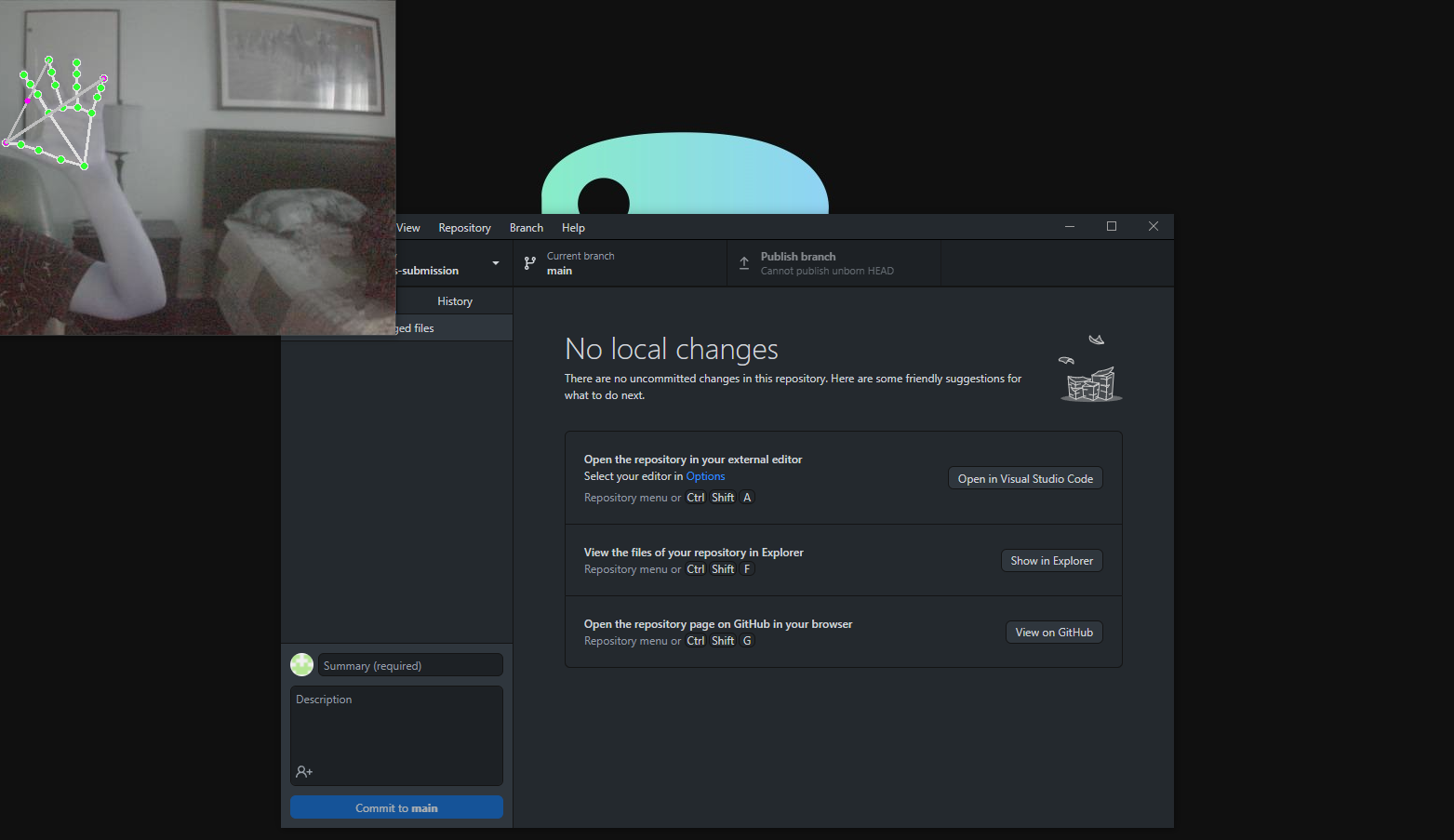The height and width of the screenshot is (840, 1454).
Task: Click the Commit to main button
Action: [x=396, y=807]
